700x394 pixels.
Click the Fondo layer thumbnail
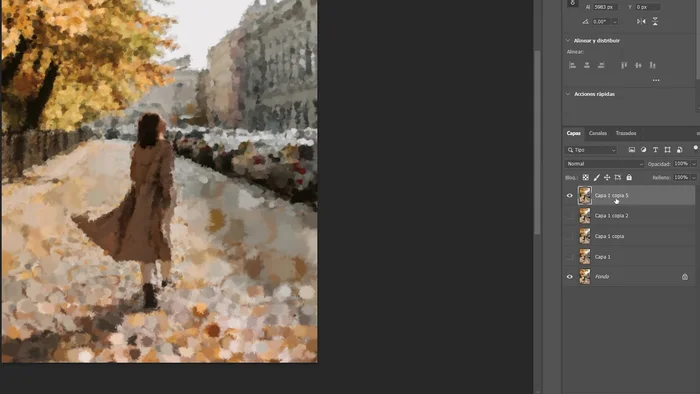(x=585, y=277)
